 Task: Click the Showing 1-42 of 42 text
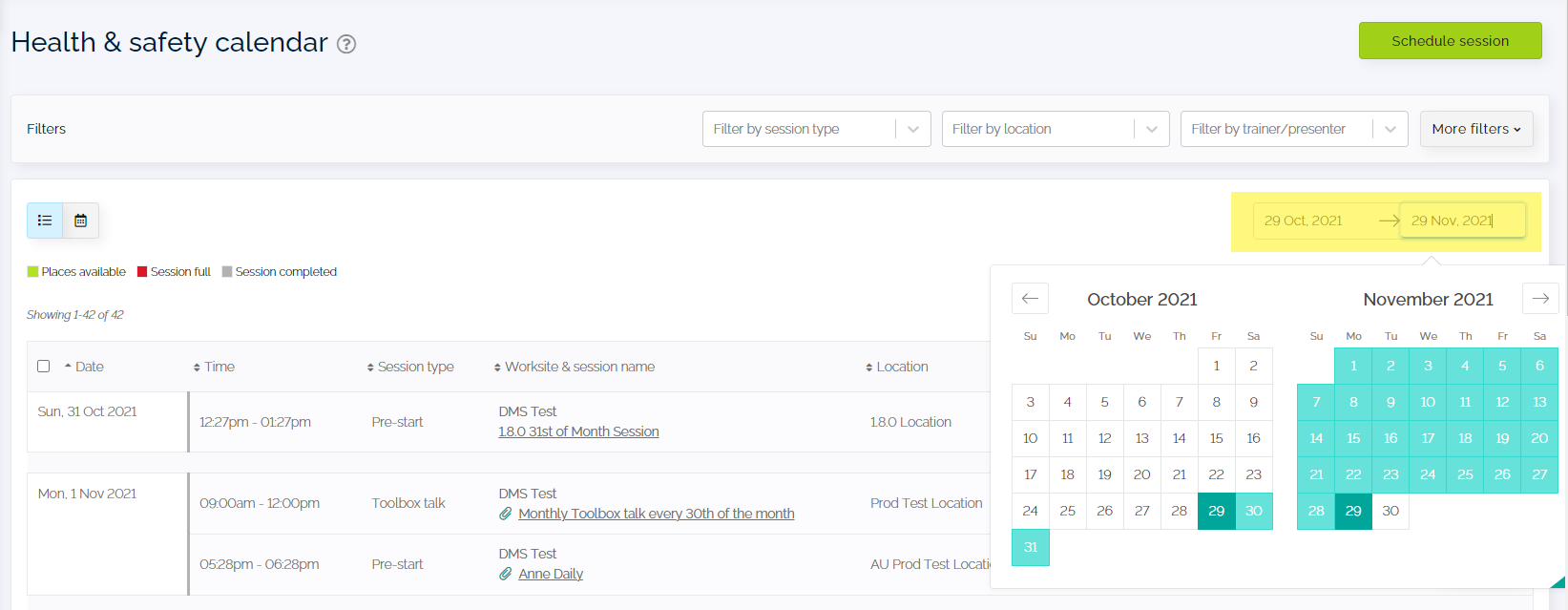pyautogui.click(x=75, y=315)
